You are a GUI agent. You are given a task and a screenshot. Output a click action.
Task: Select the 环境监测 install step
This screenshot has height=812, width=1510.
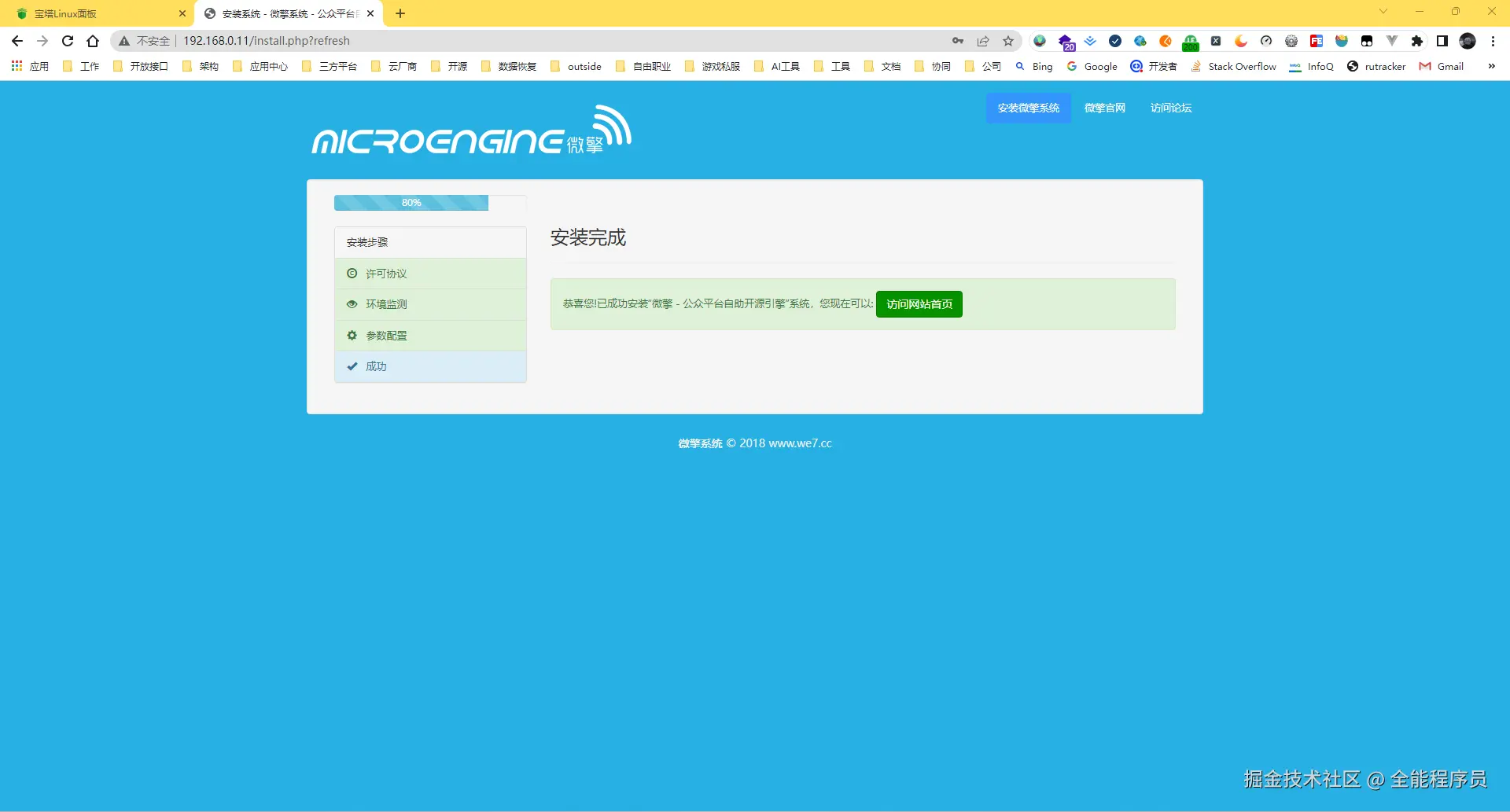(x=430, y=304)
